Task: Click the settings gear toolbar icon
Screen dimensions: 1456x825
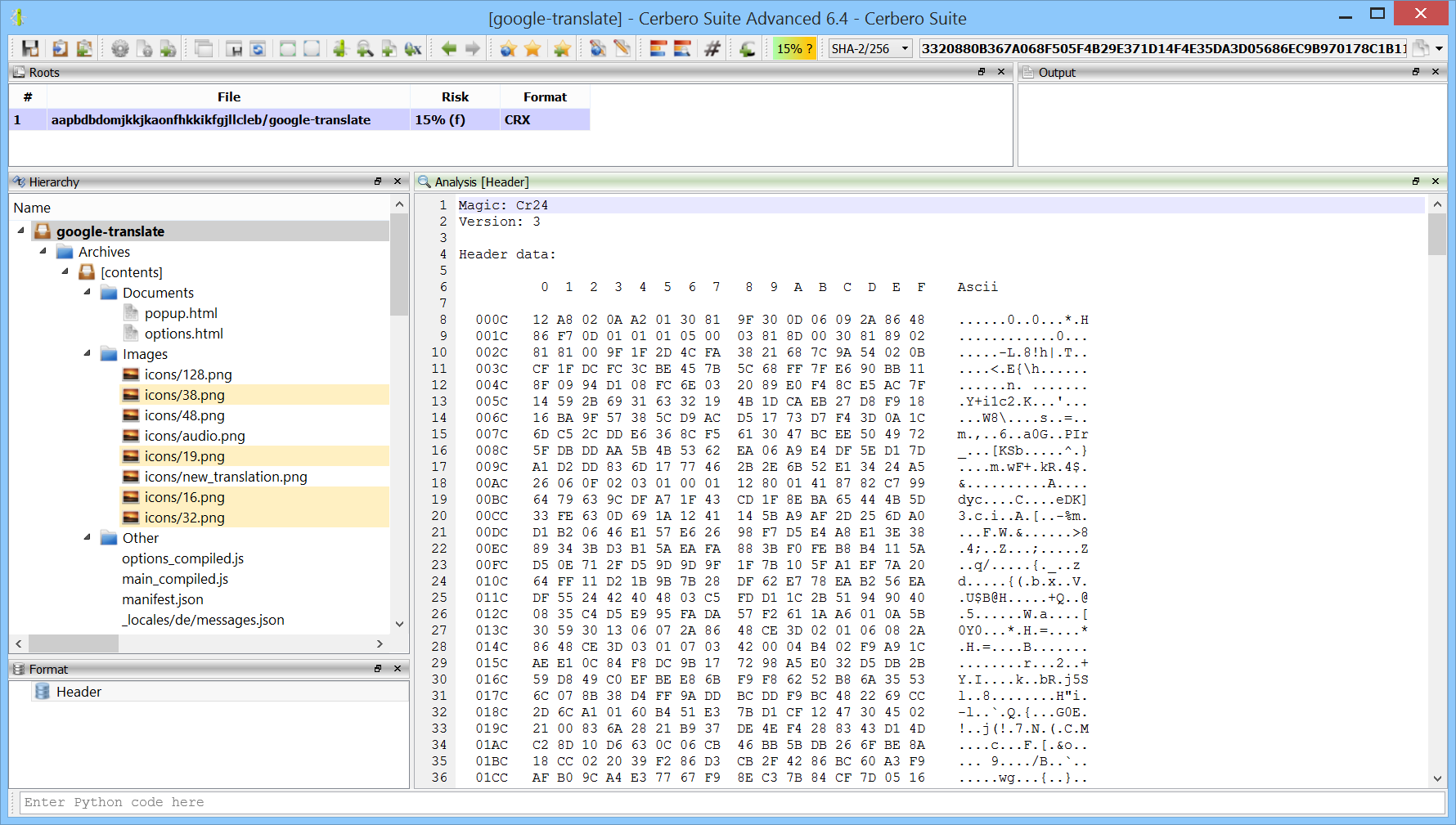Action: click(x=120, y=49)
